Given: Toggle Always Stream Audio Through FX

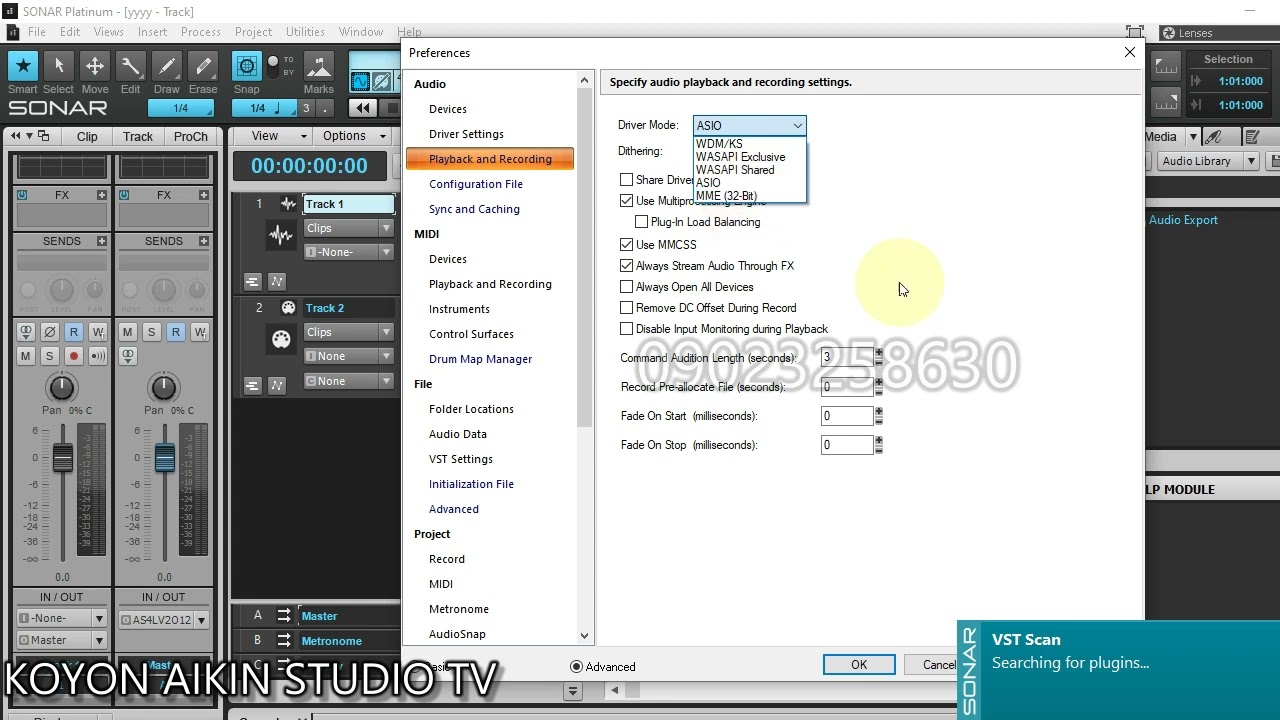Looking at the screenshot, I should point(626,266).
